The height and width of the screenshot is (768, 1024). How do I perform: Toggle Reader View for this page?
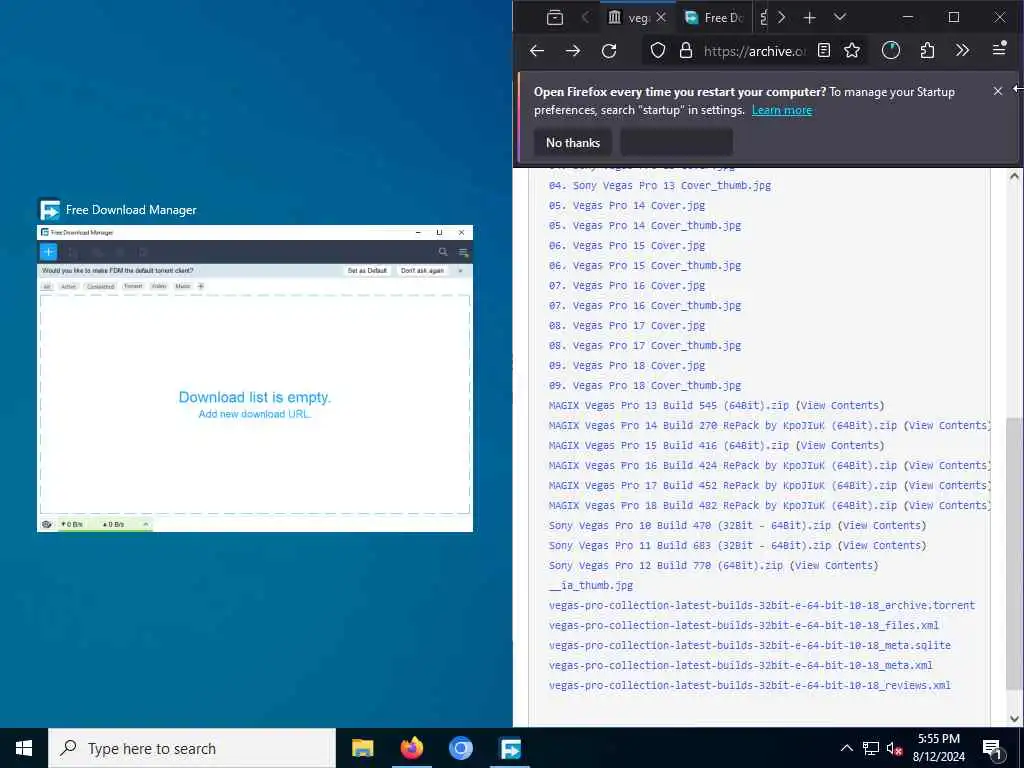[x=824, y=50]
